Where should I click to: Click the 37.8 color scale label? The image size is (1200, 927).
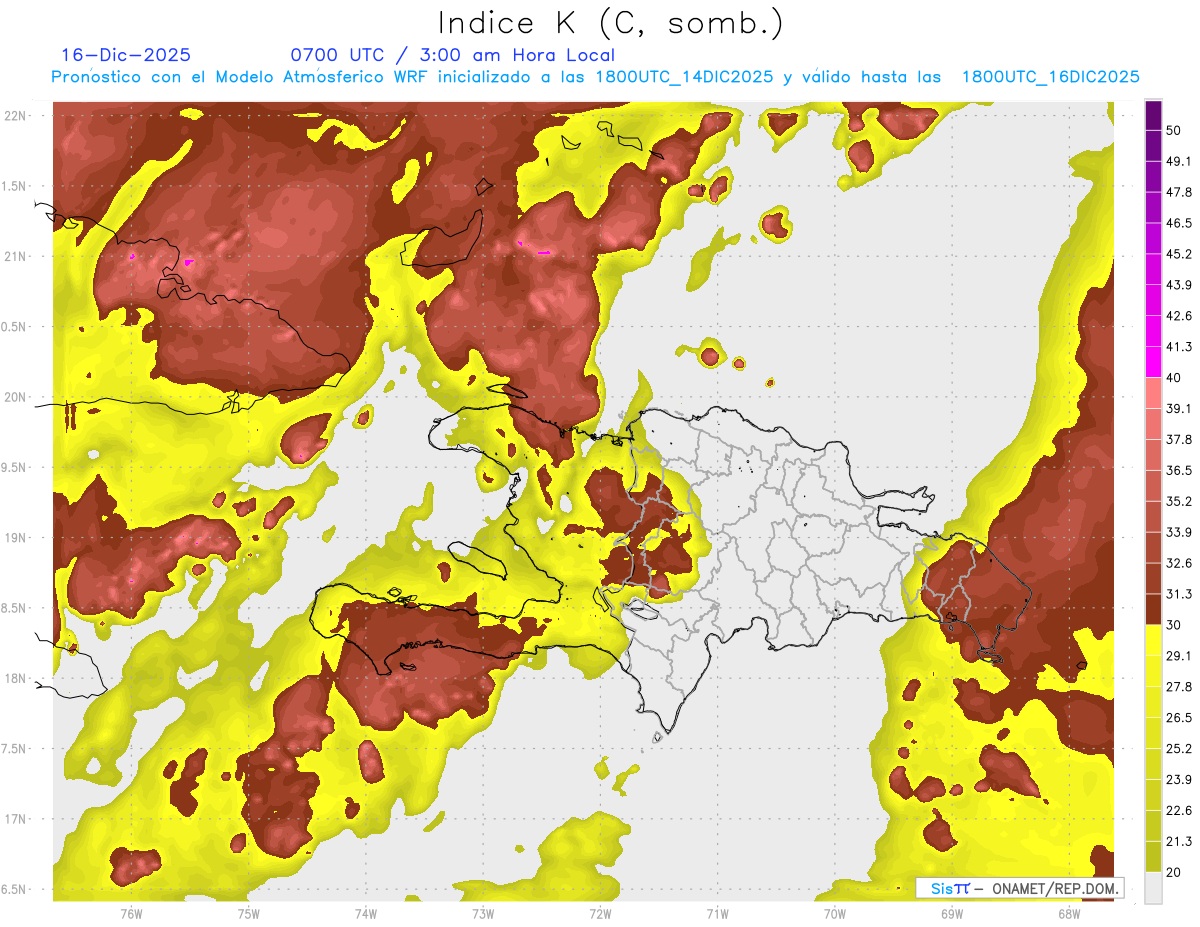click(x=1179, y=440)
